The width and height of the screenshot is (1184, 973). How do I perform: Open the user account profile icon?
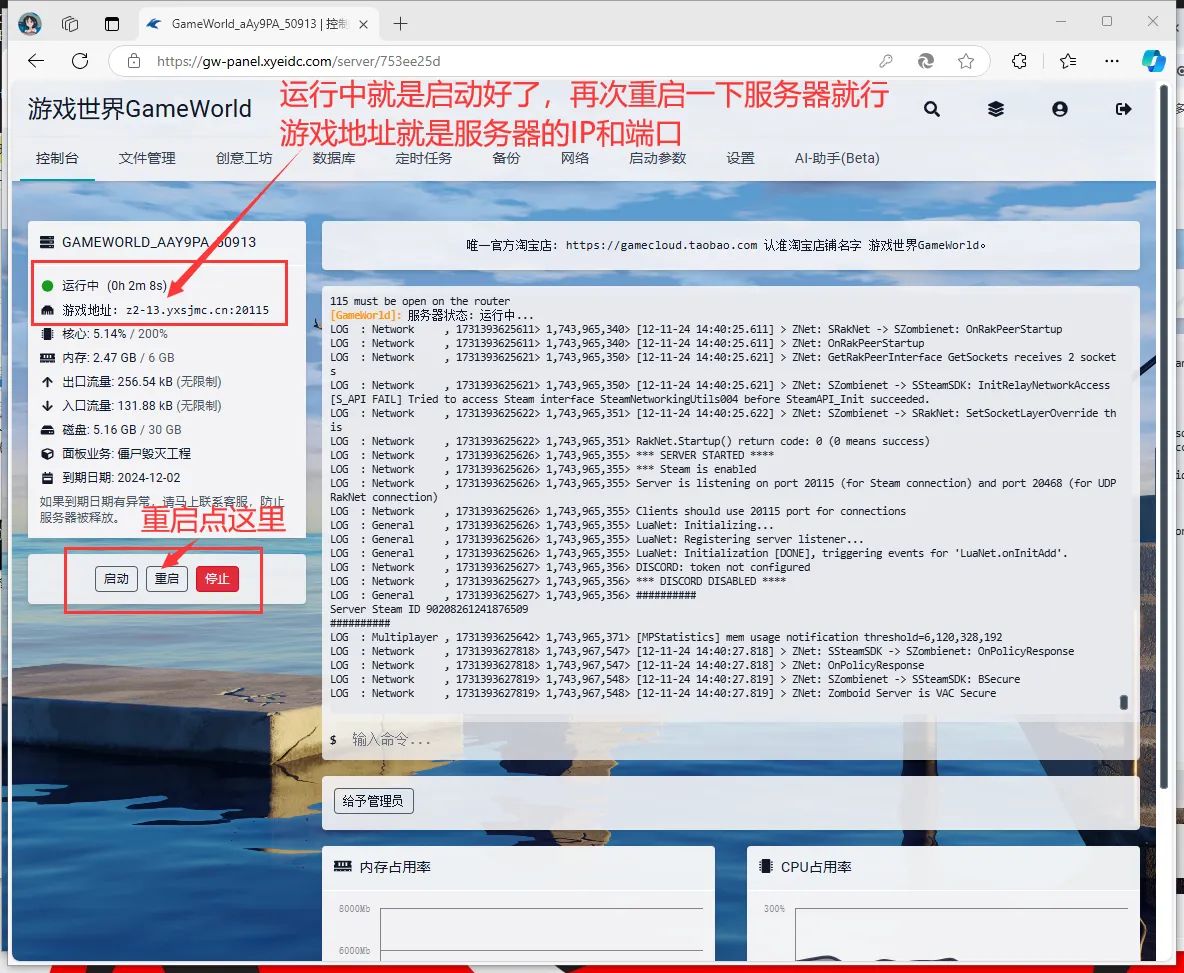click(x=1060, y=109)
